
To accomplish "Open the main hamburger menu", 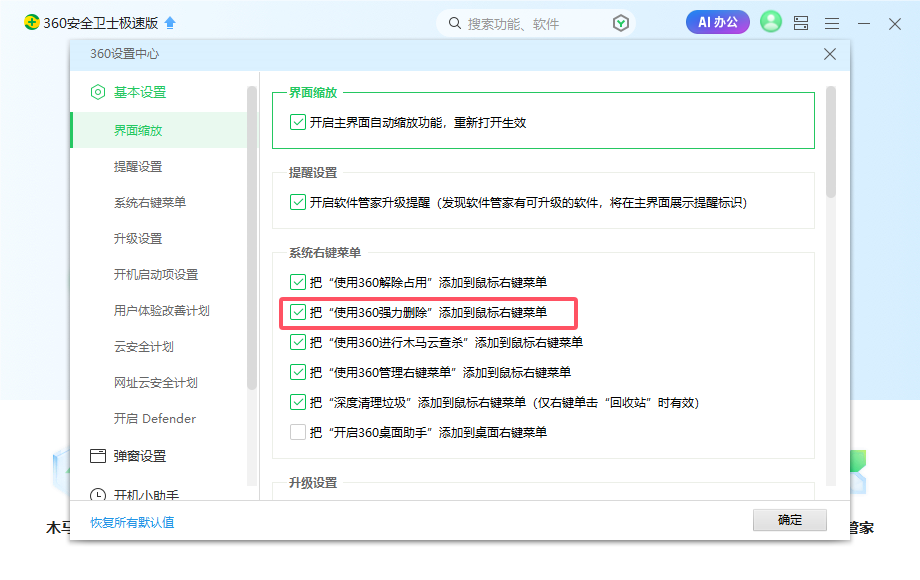I will [x=832, y=23].
